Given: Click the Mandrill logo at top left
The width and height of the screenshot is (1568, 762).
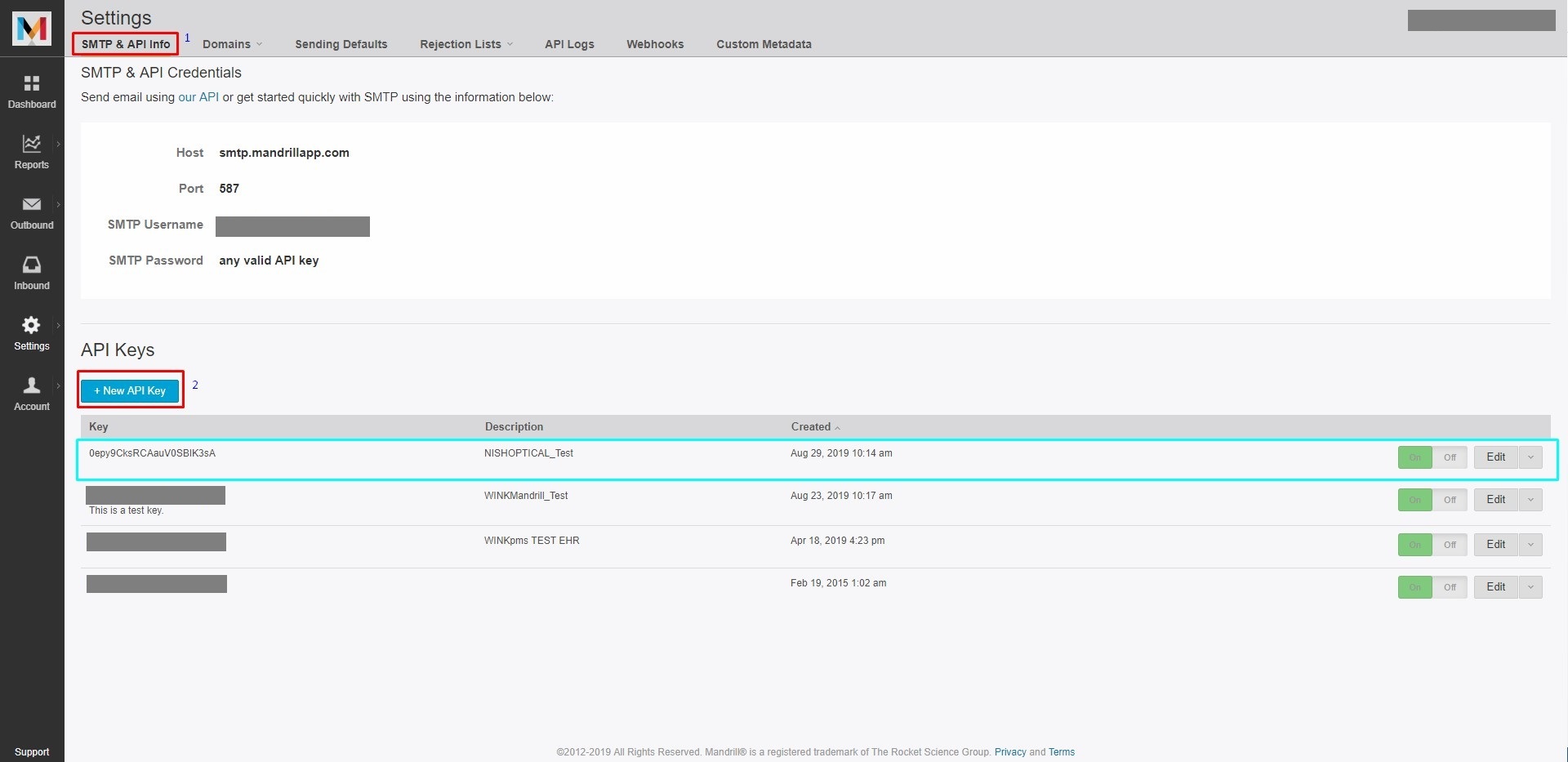Looking at the screenshot, I should click(32, 29).
